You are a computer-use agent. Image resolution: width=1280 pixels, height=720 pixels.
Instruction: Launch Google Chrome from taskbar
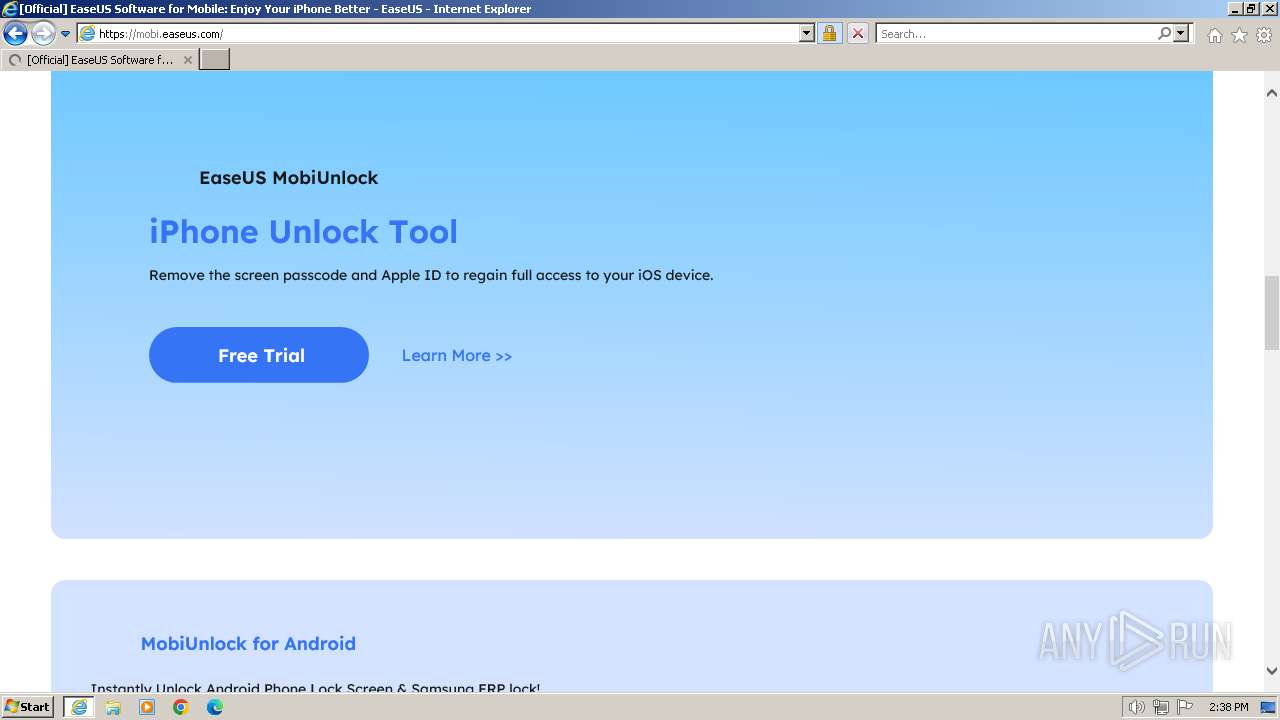point(181,707)
